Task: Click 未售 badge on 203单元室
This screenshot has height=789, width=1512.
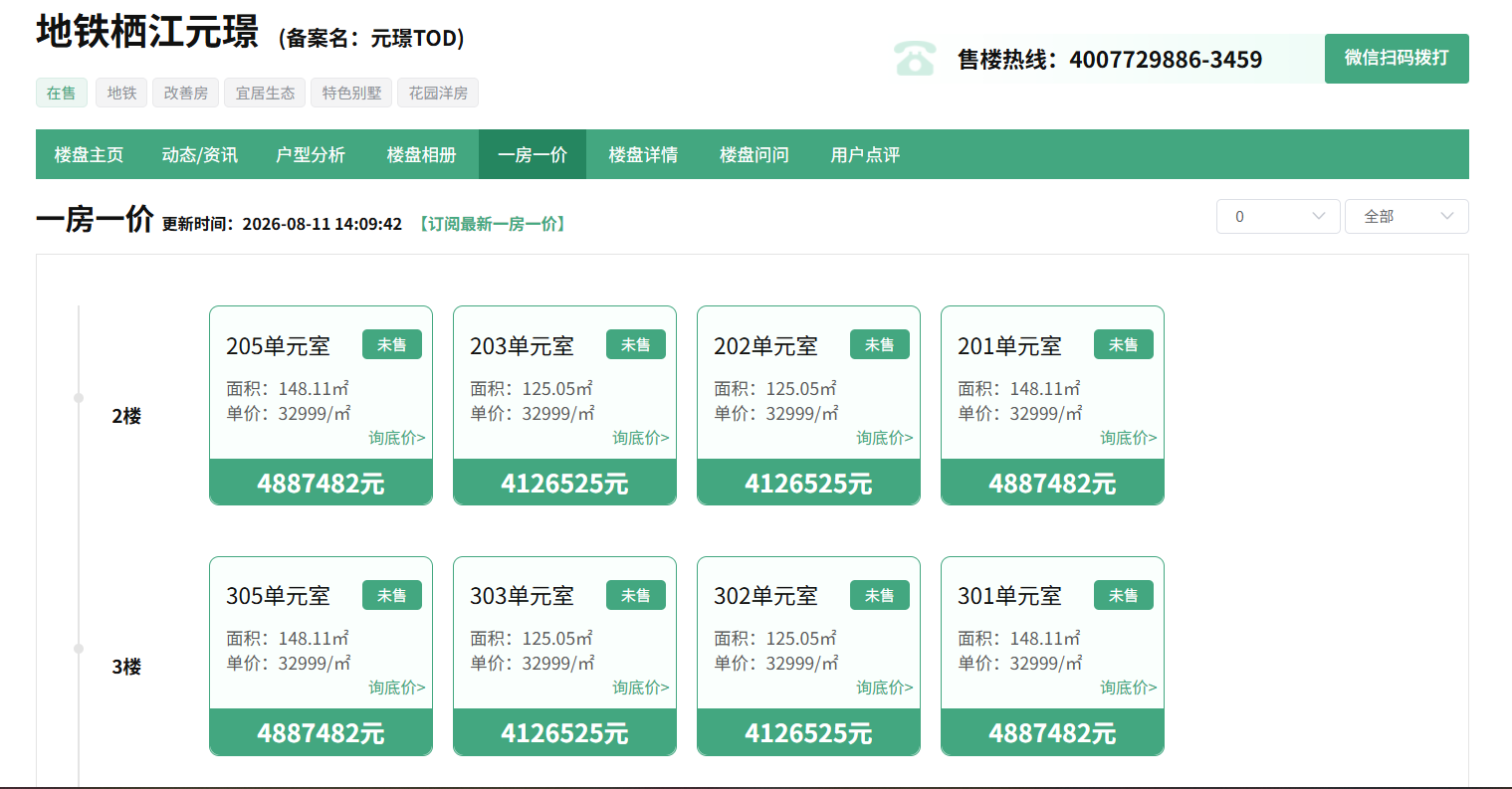Action: 636,344
